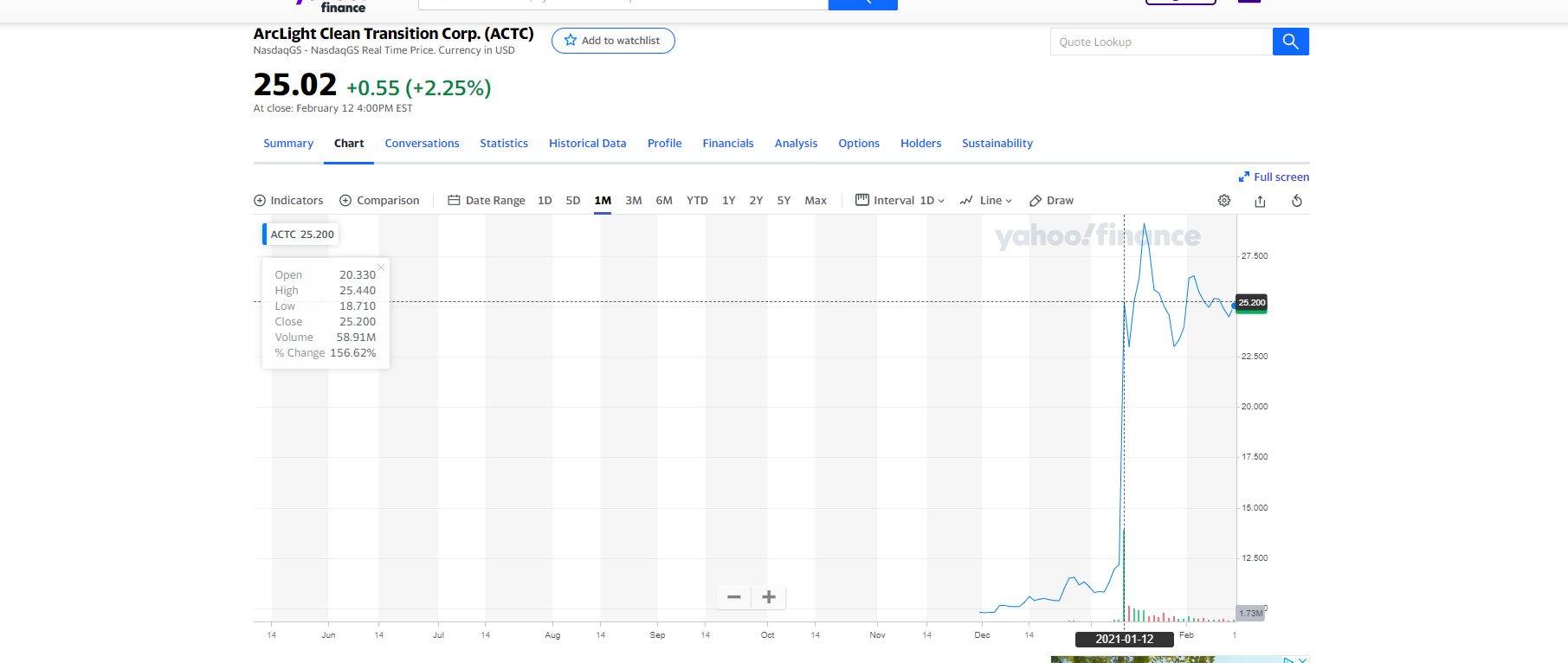1568x663 pixels.
Task: Select the 5Y date range
Action: pyautogui.click(x=784, y=201)
